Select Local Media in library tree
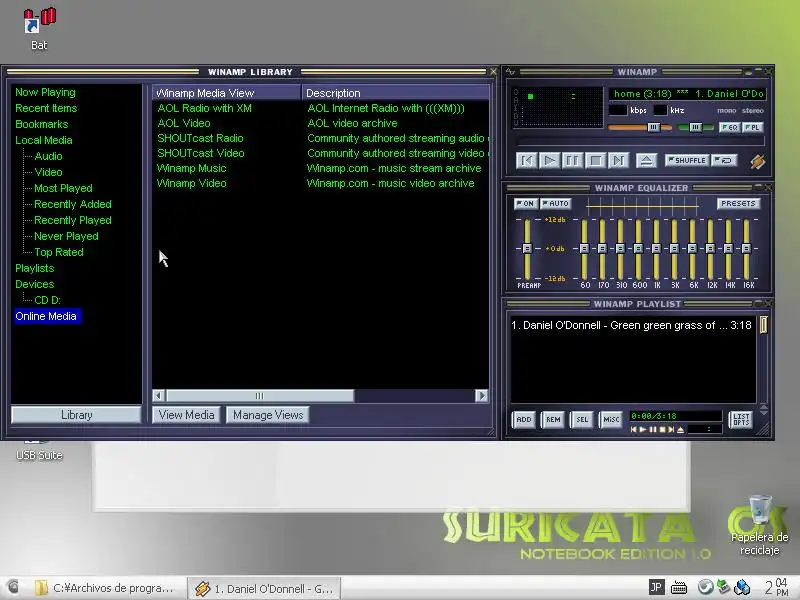800x600 pixels. tap(43, 140)
